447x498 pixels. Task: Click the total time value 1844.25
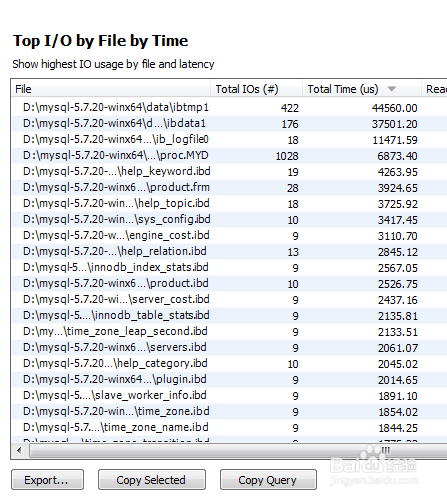tap(398, 428)
